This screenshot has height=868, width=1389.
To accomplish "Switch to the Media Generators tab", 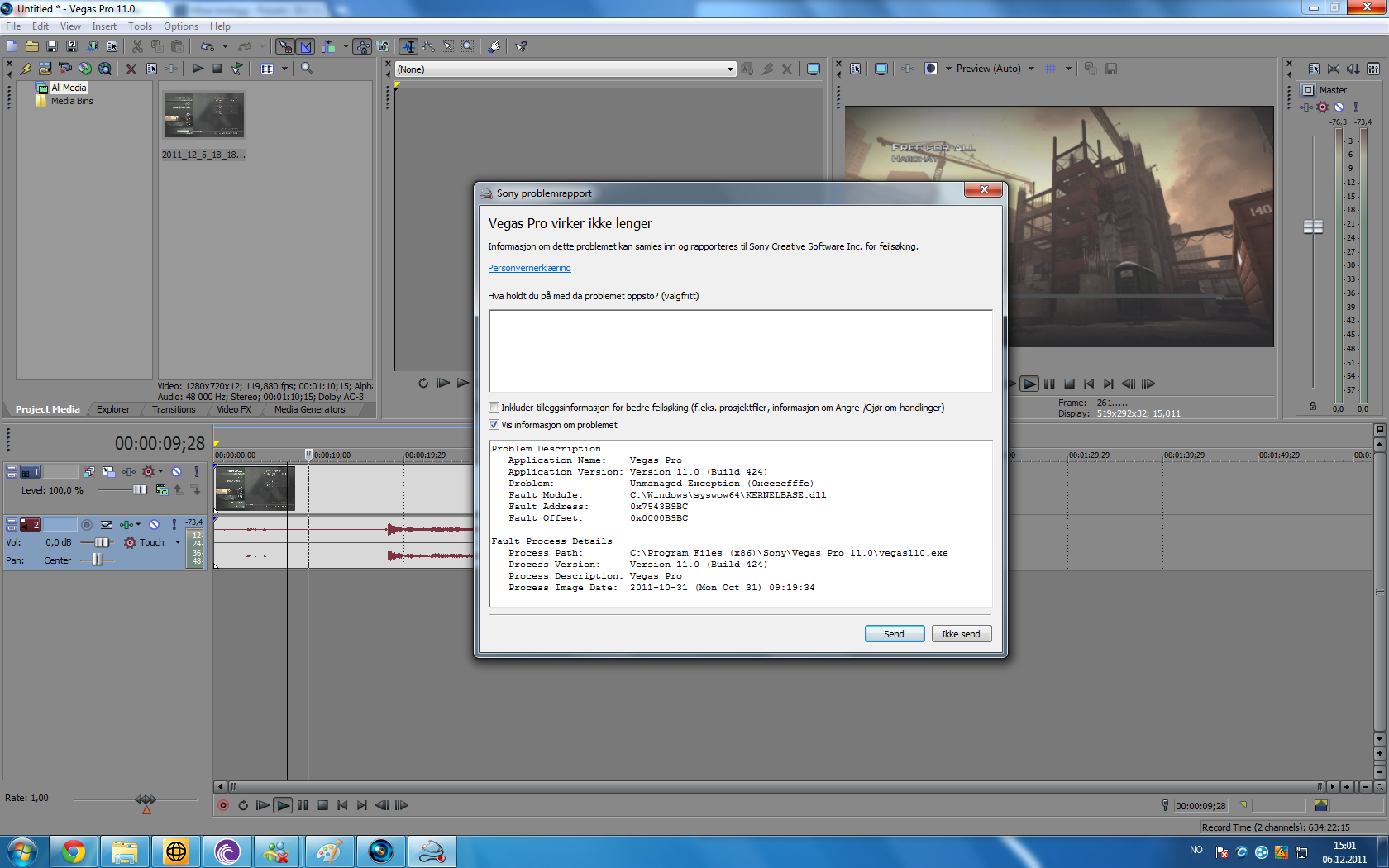I will tap(309, 409).
